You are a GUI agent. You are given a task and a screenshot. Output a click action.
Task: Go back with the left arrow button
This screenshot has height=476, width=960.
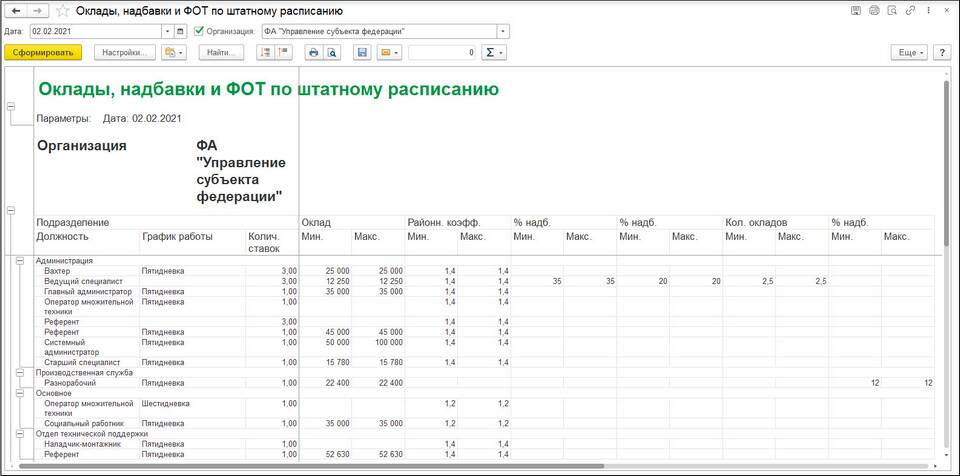click(17, 11)
